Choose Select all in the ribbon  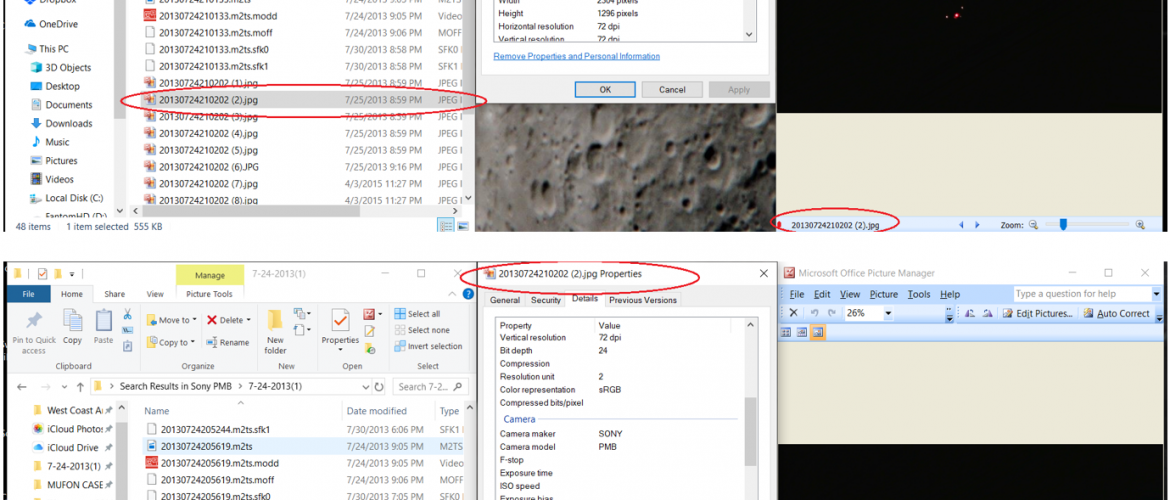pyautogui.click(x=418, y=314)
